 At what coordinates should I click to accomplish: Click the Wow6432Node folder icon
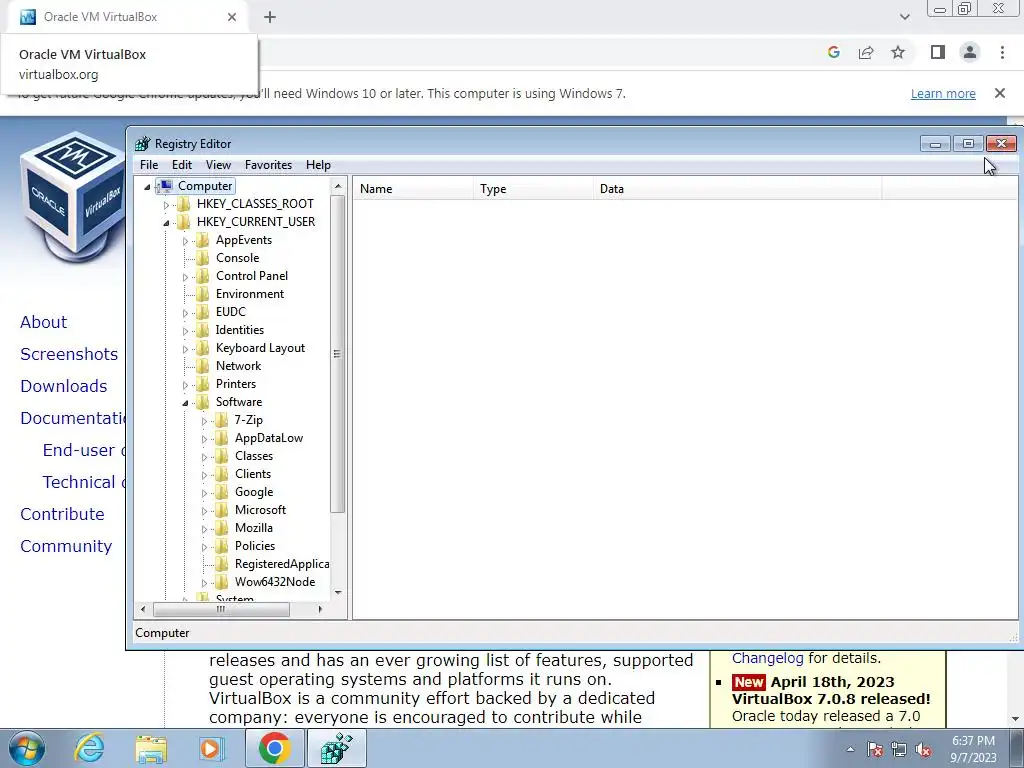click(x=222, y=582)
